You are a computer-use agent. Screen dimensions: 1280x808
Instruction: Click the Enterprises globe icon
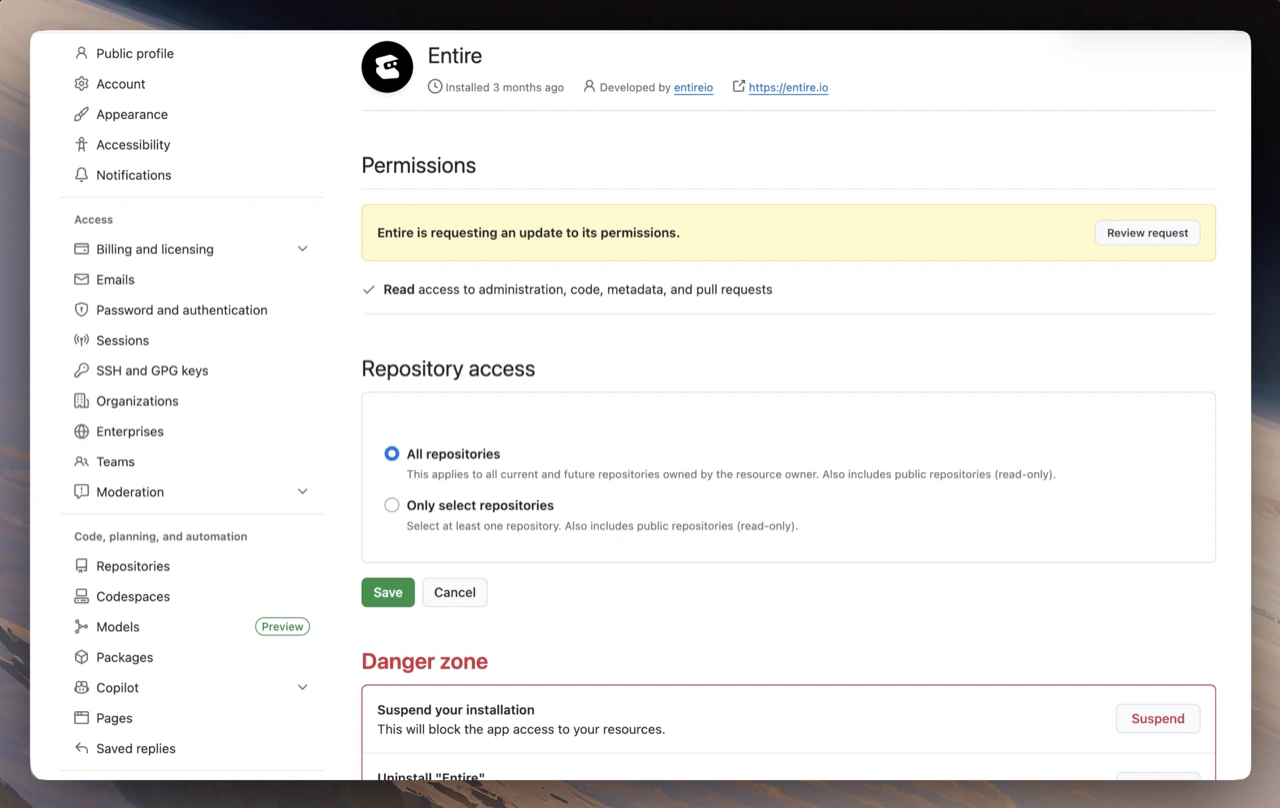[82, 432]
